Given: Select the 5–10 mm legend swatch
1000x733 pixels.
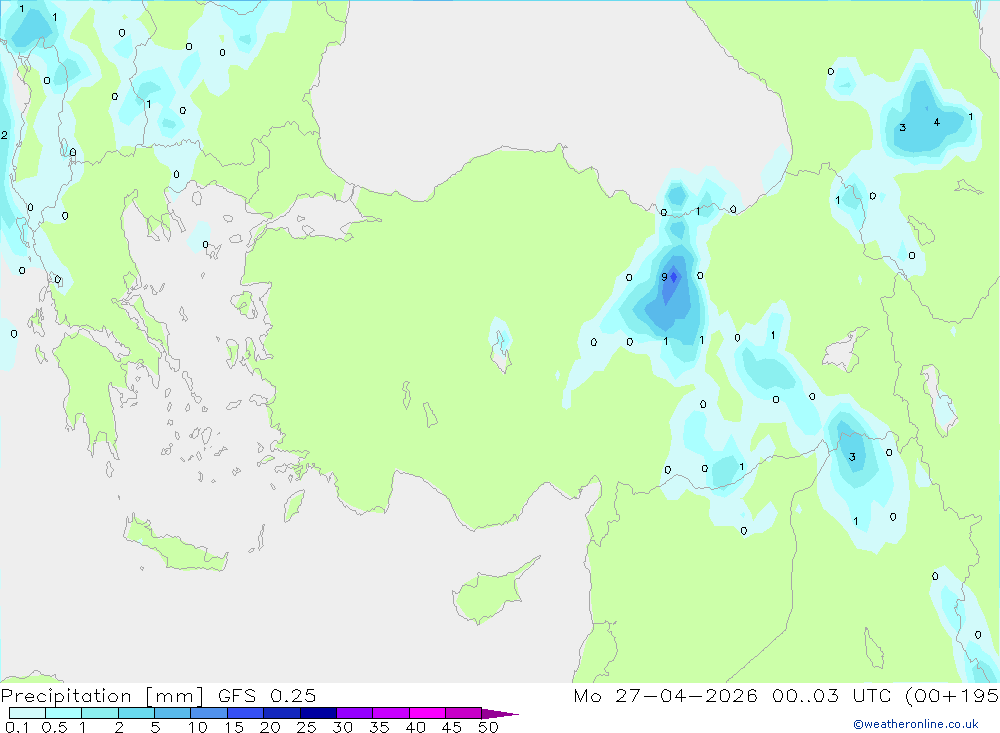Looking at the screenshot, I should coord(172,713).
